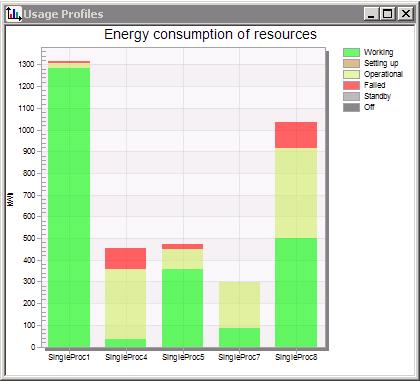Click the Operational segment of SingleProc8 bar
420x381 pixels.
pyautogui.click(x=296, y=193)
